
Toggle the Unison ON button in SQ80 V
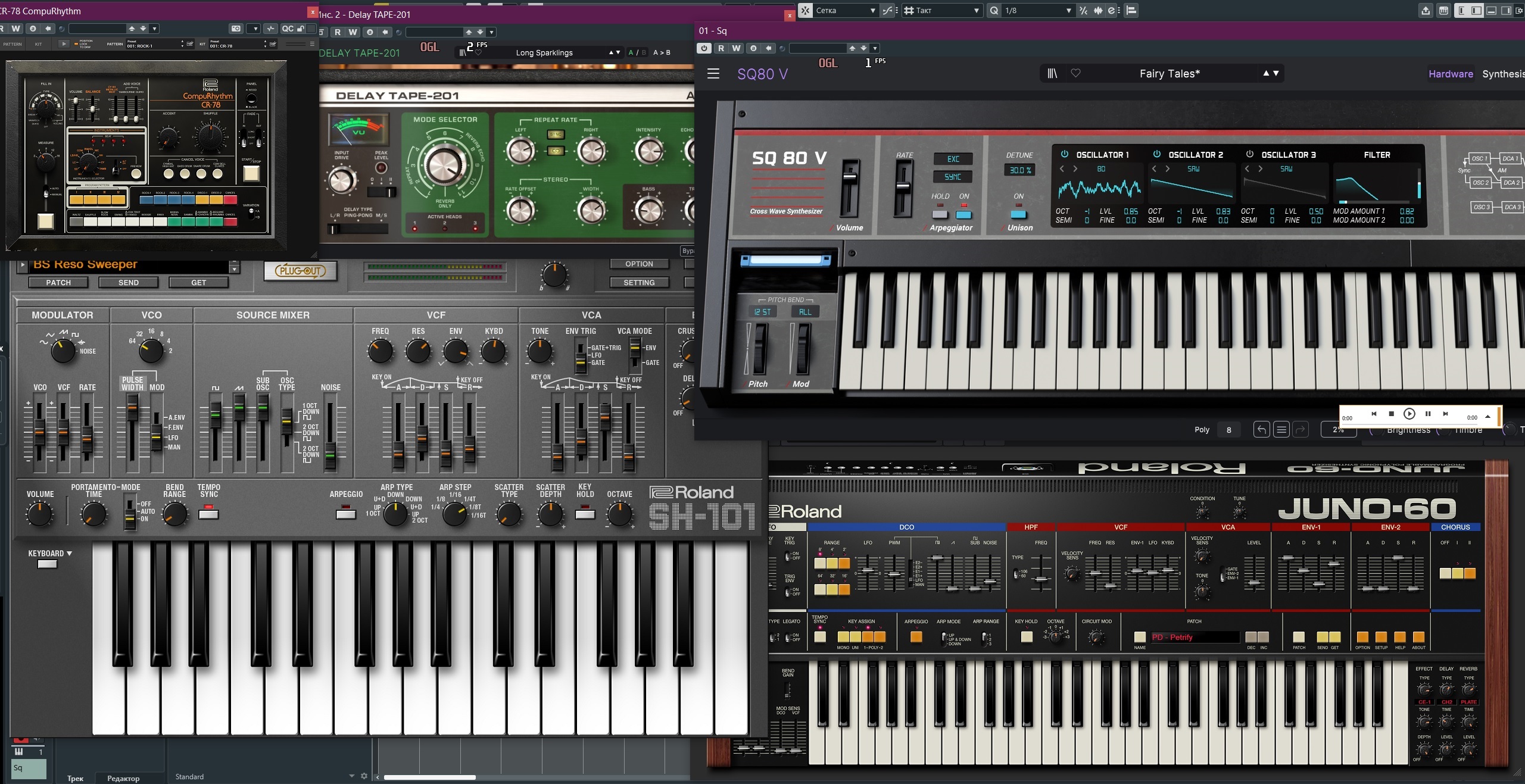pos(1019,214)
